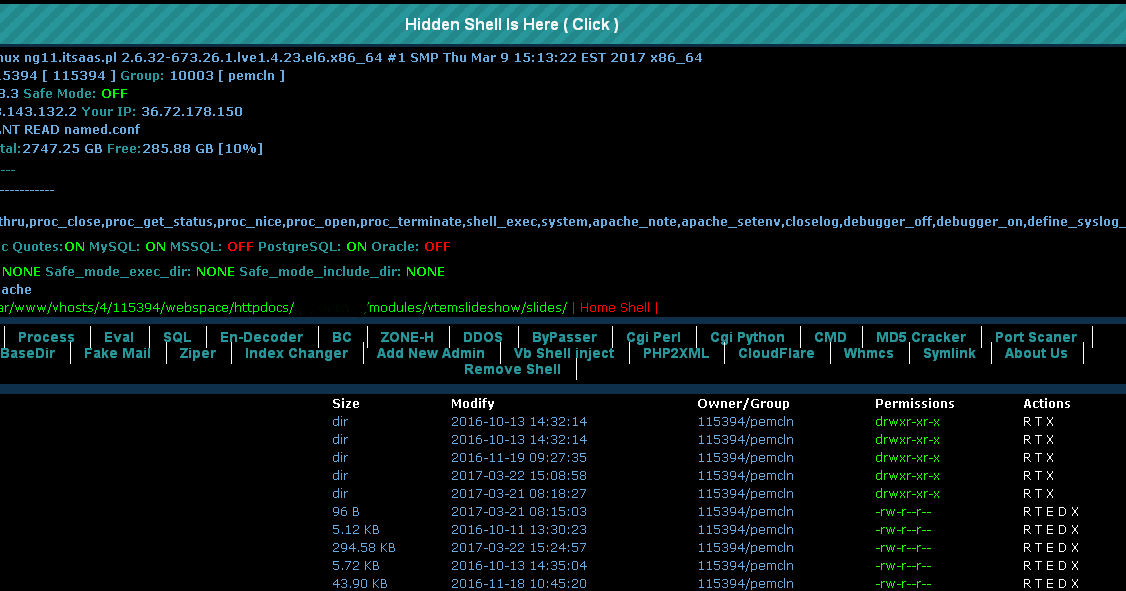The image size is (1126, 591).
Task: Open the Cgi Perl shell
Action: 654,337
